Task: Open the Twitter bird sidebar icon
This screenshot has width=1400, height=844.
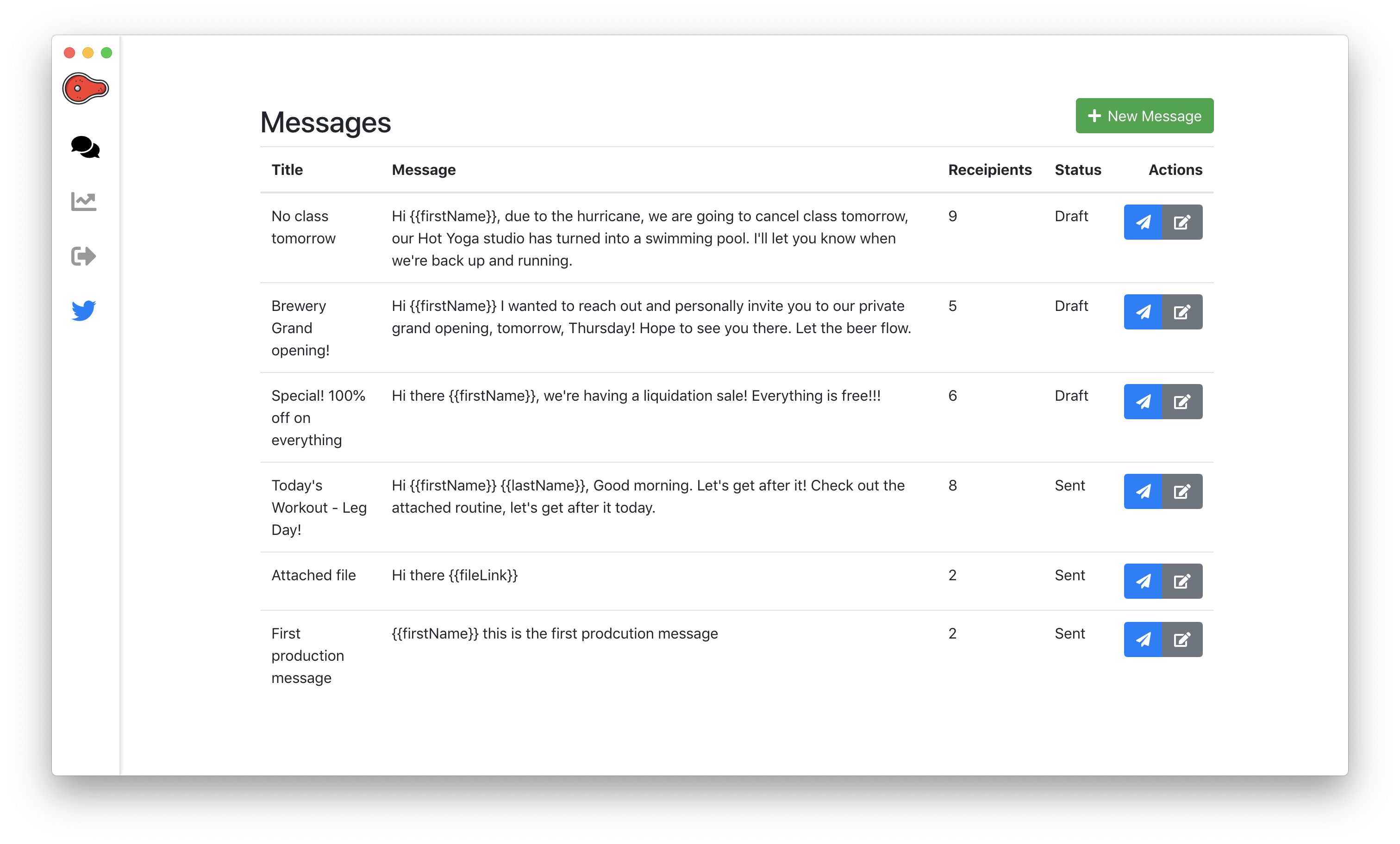Action: (x=83, y=310)
